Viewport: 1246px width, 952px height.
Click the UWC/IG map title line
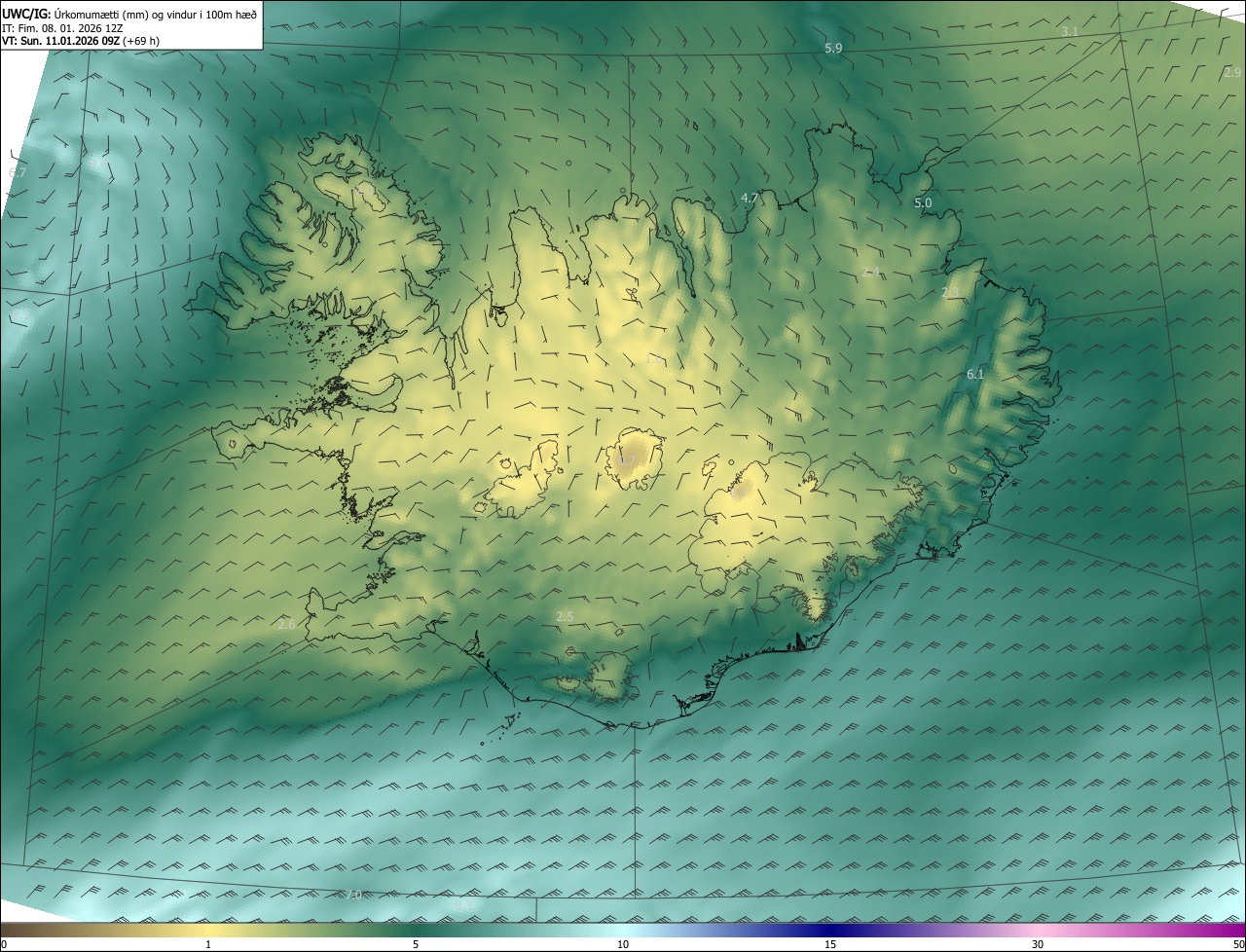pyautogui.click(x=129, y=14)
